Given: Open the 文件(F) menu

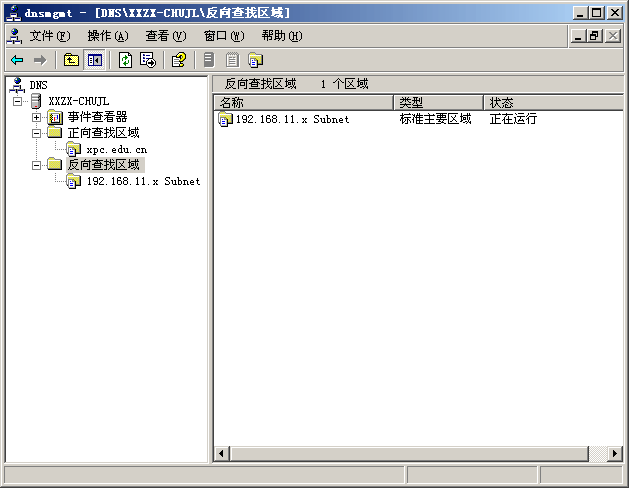Looking at the screenshot, I should click(x=49, y=36).
